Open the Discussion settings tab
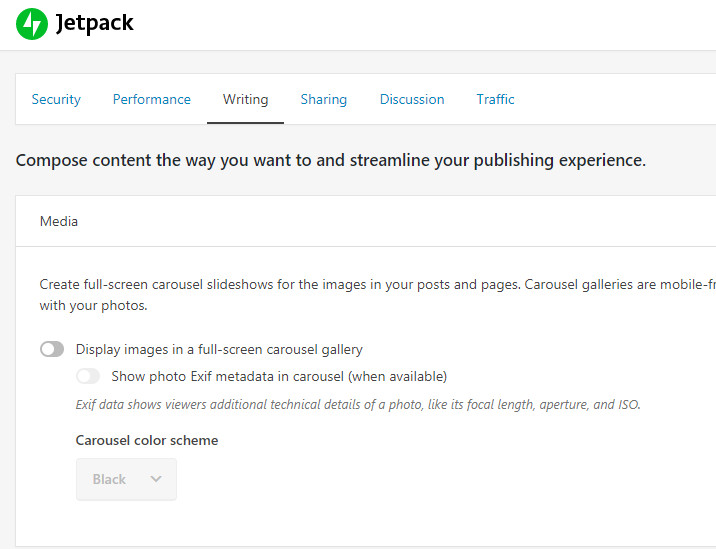716x549 pixels. click(x=411, y=99)
